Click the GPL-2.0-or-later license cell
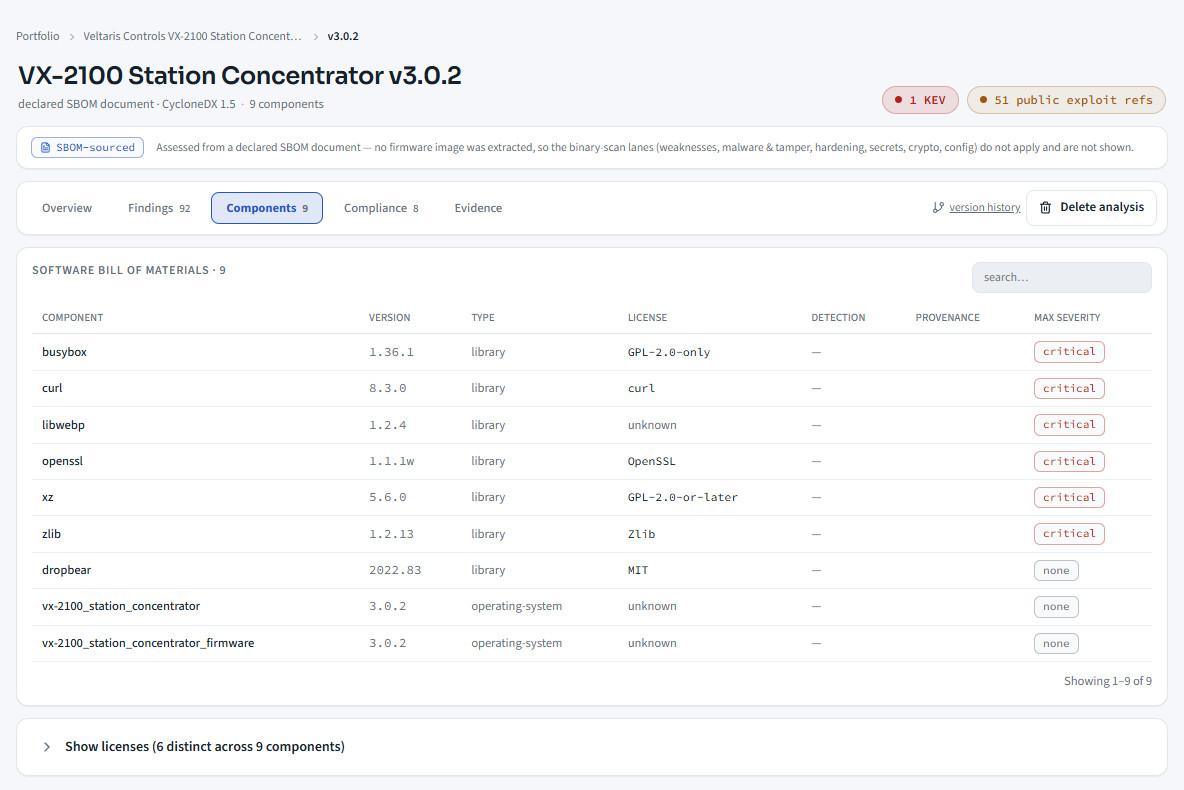This screenshot has height=790, width=1184. (x=683, y=498)
